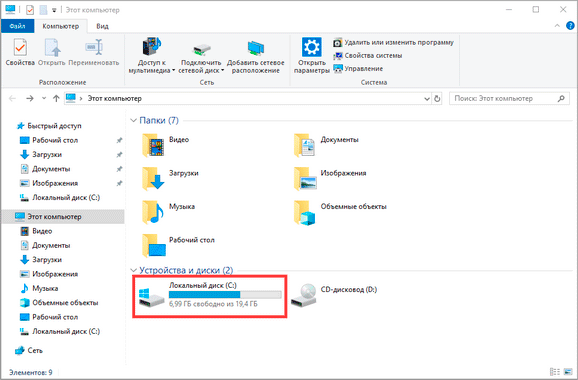This screenshot has height=380, width=578.
Task: Click the C: drive usage bar
Action: (225, 294)
